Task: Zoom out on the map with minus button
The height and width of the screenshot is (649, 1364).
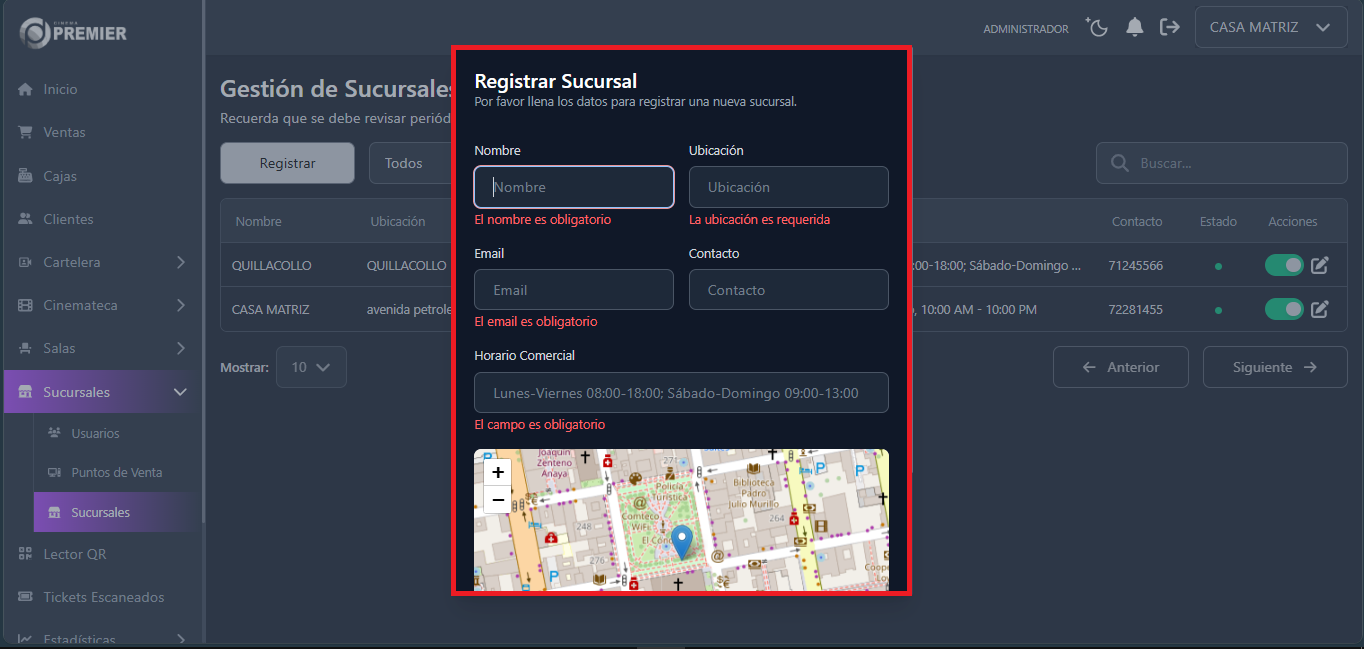Action: point(497,499)
